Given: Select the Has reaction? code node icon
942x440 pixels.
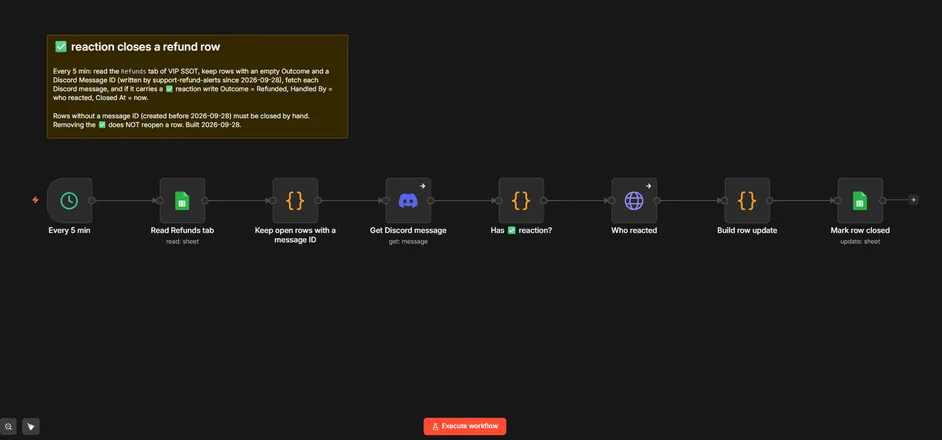Looking at the screenshot, I should pyautogui.click(x=521, y=201).
